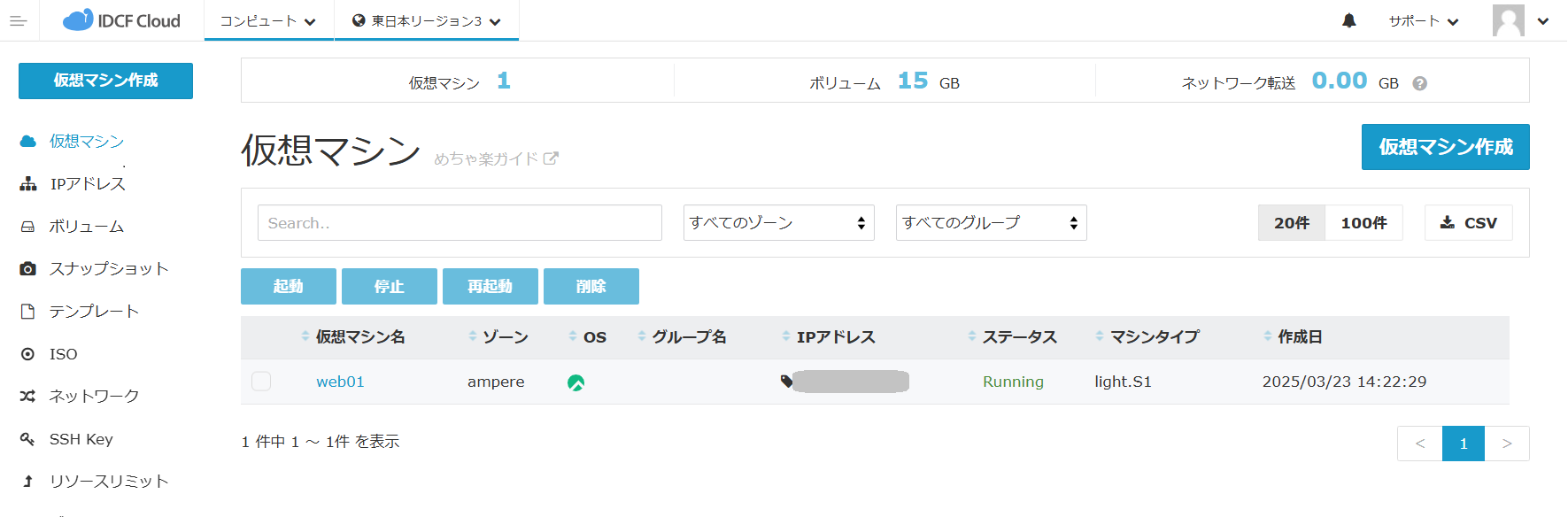Open the user avatar menu
The width and height of the screenshot is (1568, 517).
pyautogui.click(x=1520, y=20)
